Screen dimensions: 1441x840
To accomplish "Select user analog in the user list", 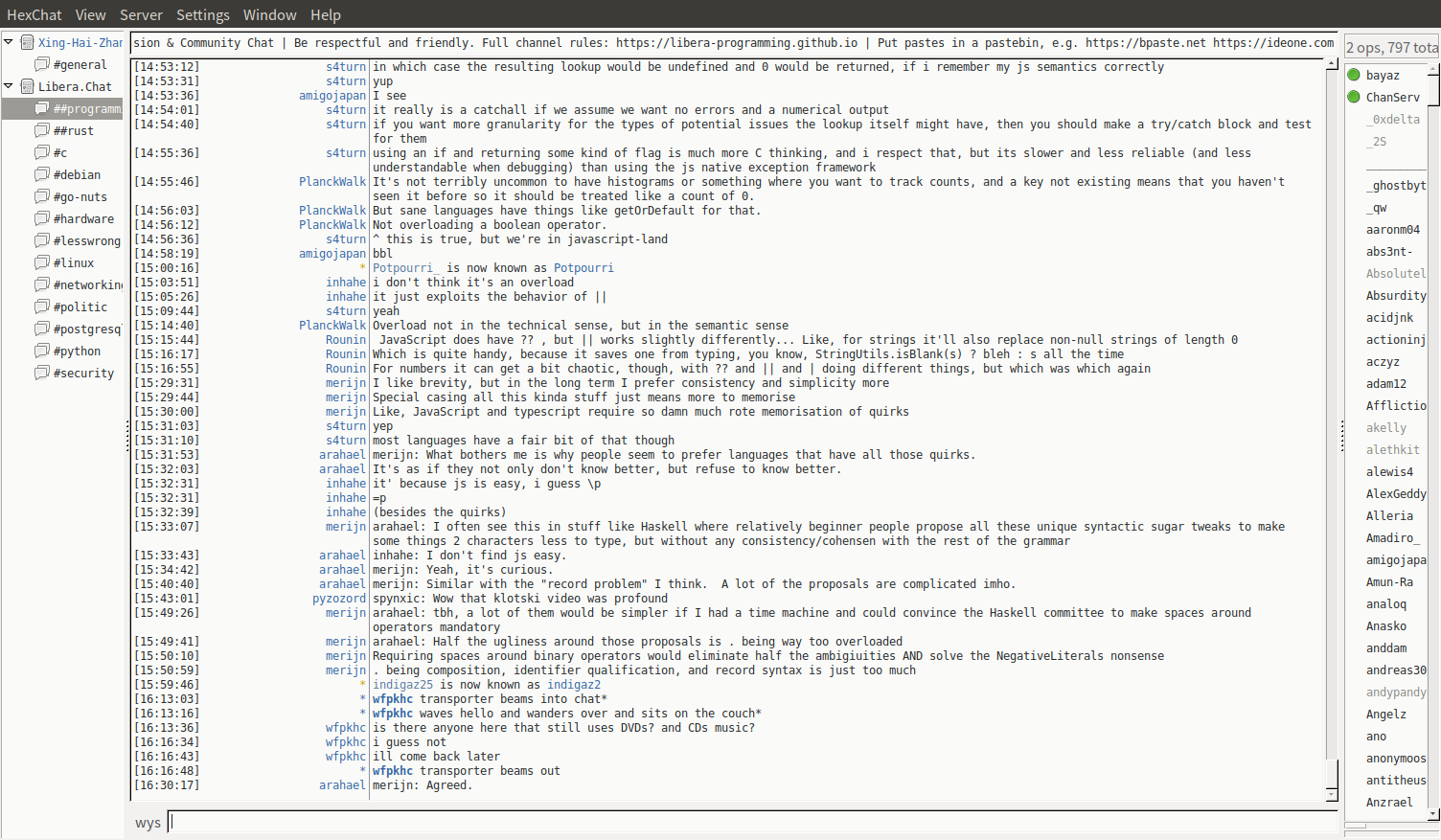I will [x=1386, y=603].
